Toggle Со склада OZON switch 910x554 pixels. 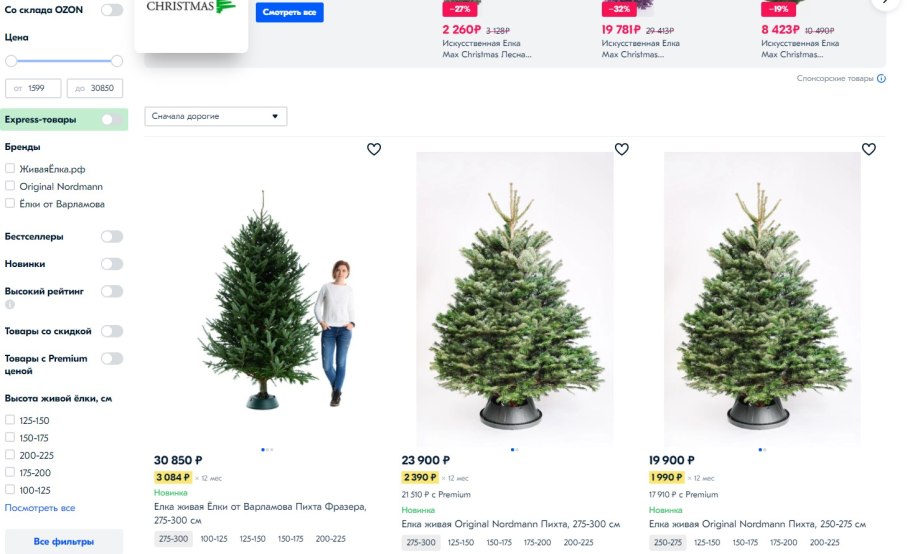112,10
